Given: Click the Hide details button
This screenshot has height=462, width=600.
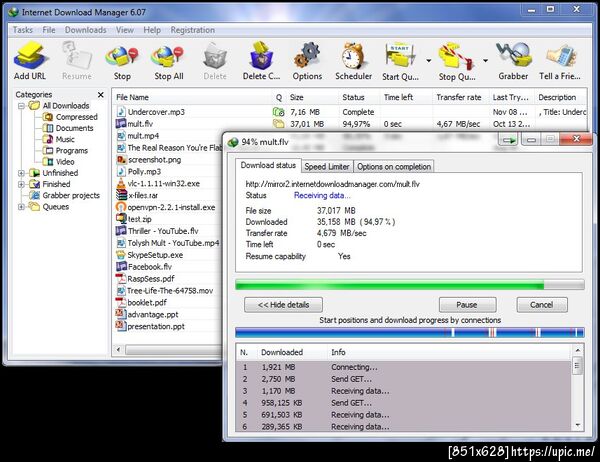Looking at the screenshot, I should pyautogui.click(x=283, y=305).
